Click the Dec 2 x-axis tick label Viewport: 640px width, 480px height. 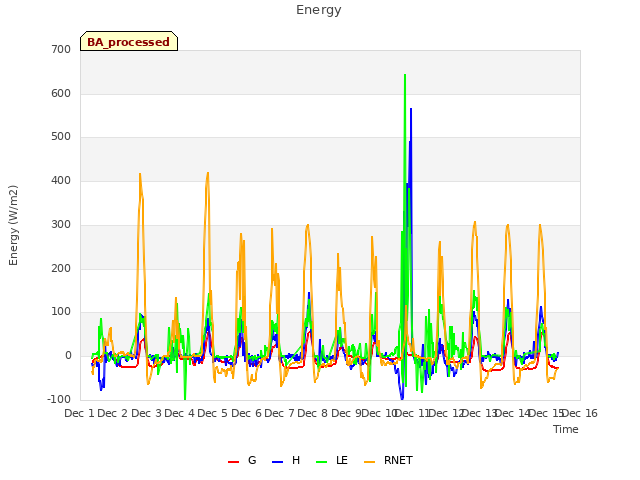(113, 413)
